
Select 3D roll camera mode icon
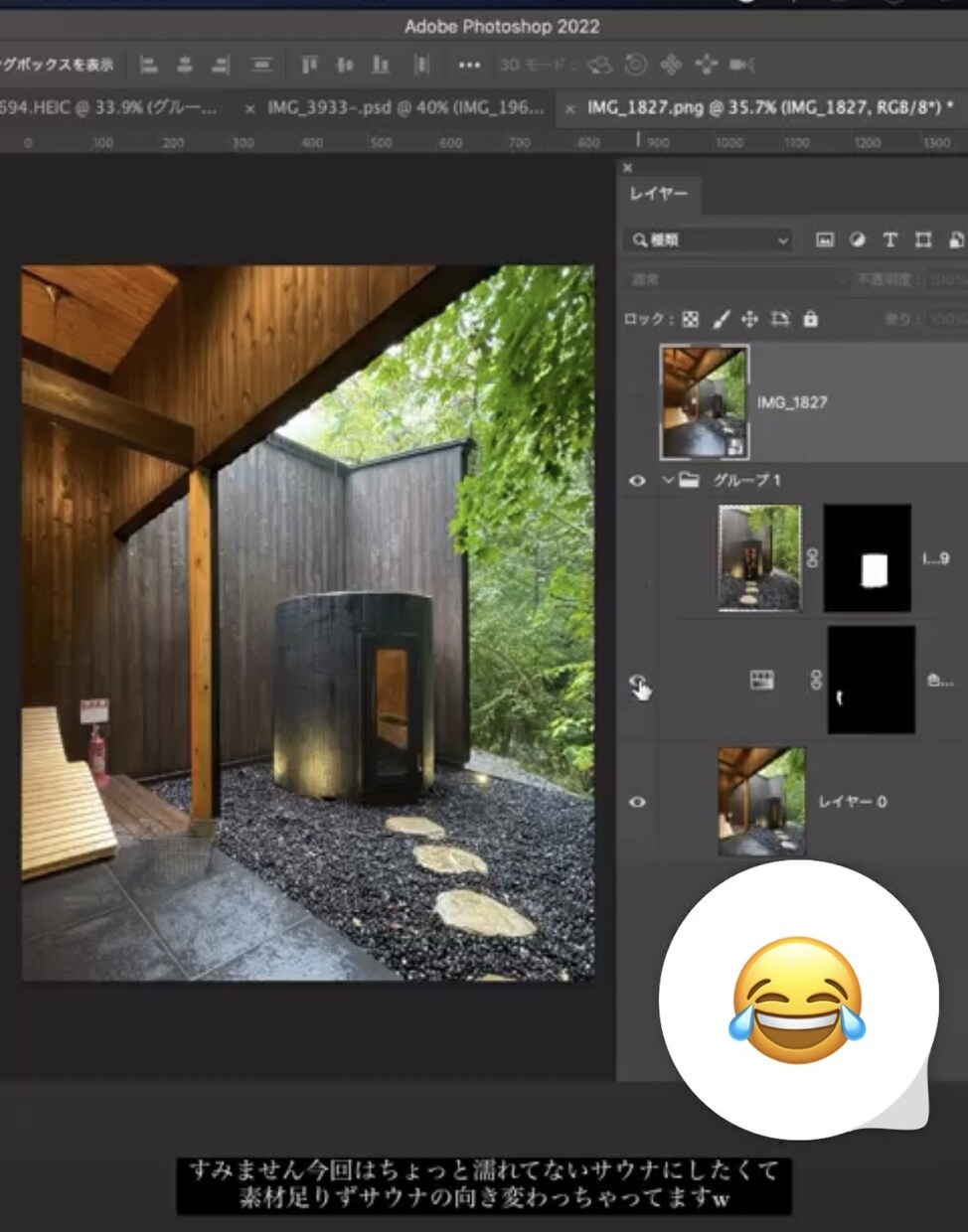(x=635, y=66)
